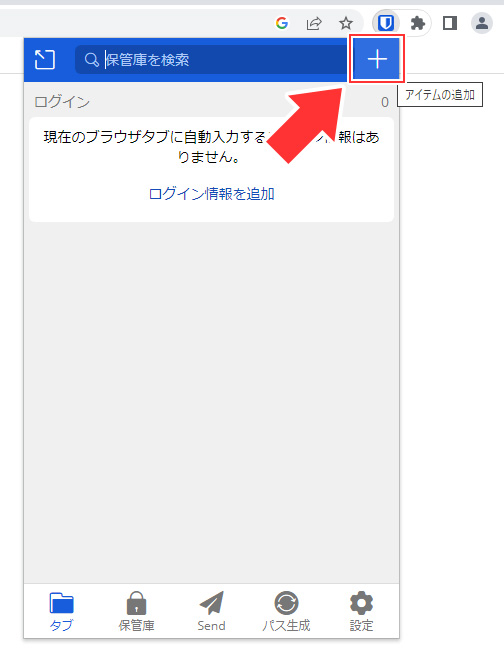Open the Chrome extensions puzzle menu

click(417, 23)
